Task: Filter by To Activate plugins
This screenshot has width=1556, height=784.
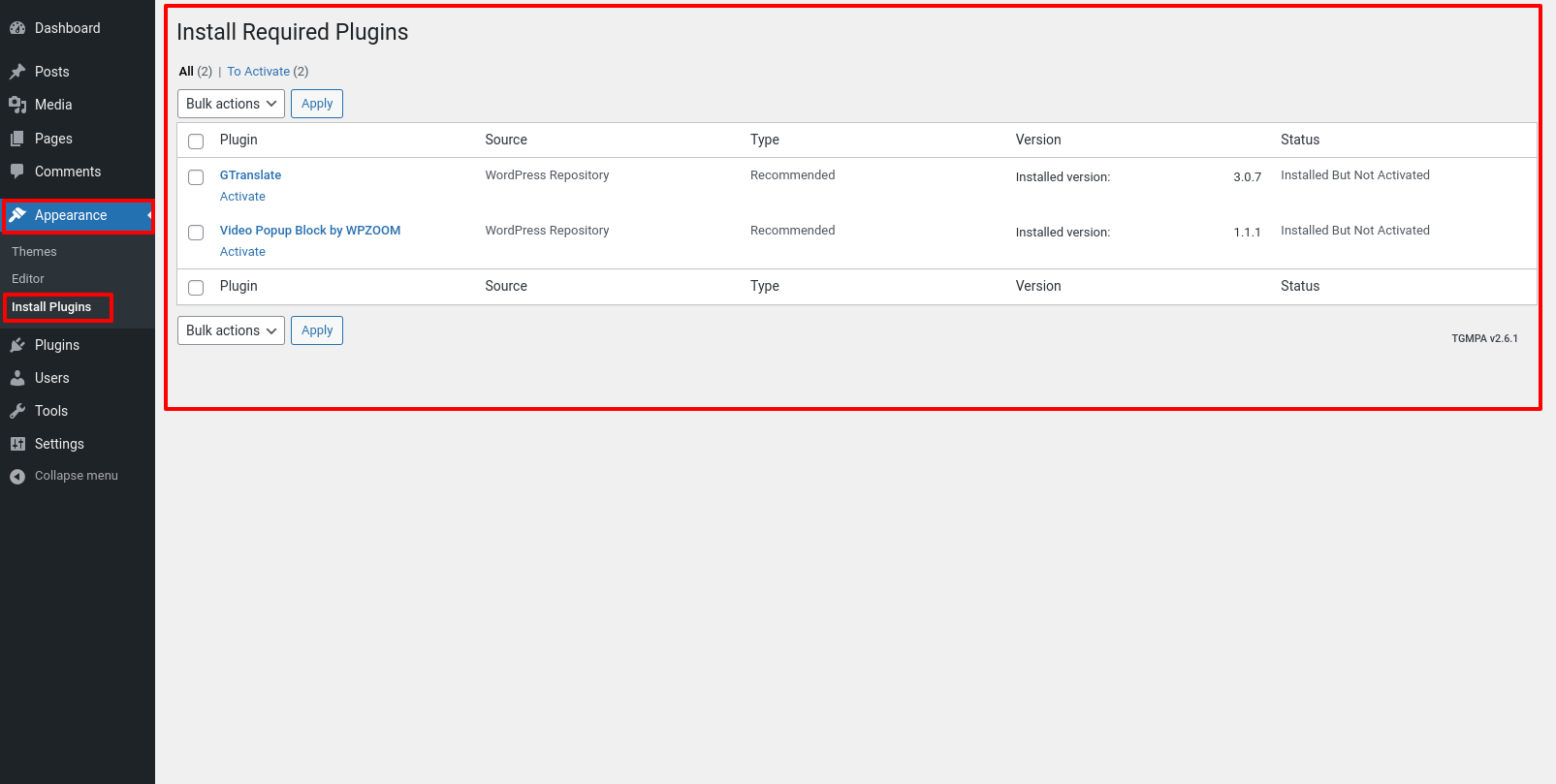Action: point(258,72)
